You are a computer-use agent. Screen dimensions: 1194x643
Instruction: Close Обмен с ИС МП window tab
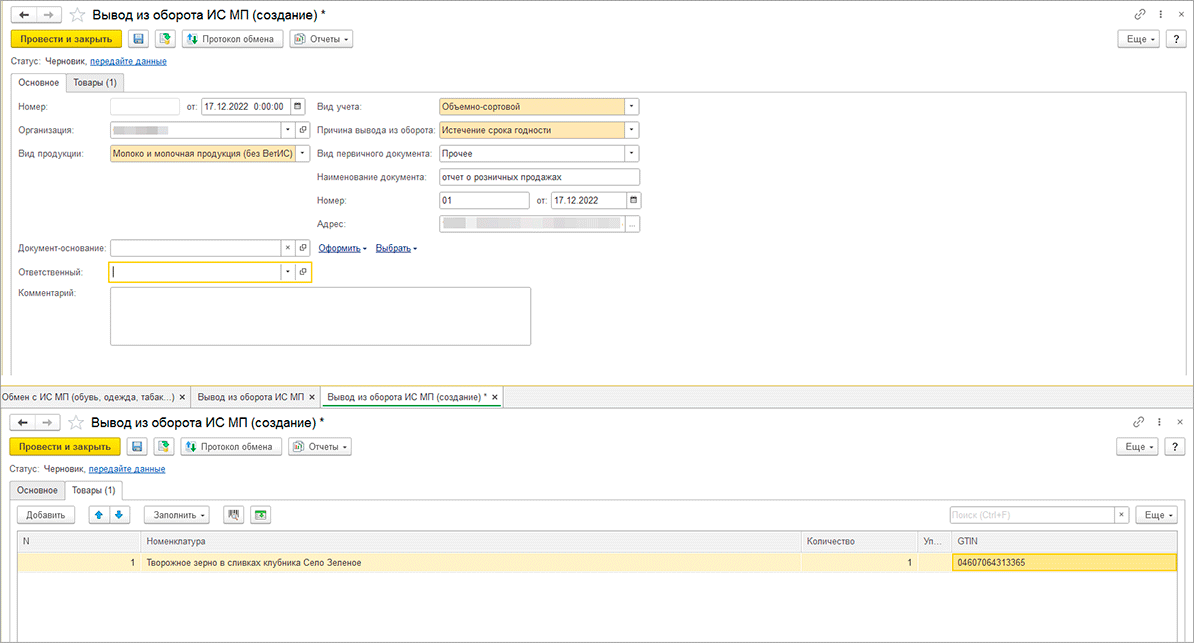tap(182, 397)
